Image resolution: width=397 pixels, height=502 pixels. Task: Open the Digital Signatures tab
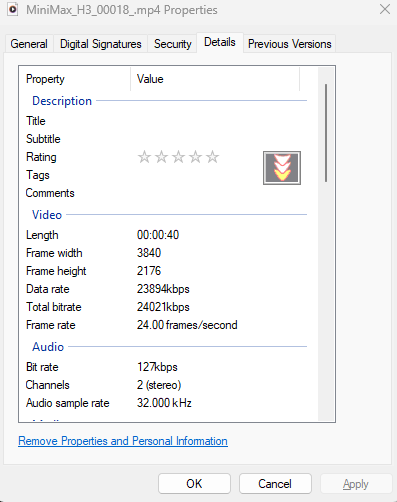[101, 44]
